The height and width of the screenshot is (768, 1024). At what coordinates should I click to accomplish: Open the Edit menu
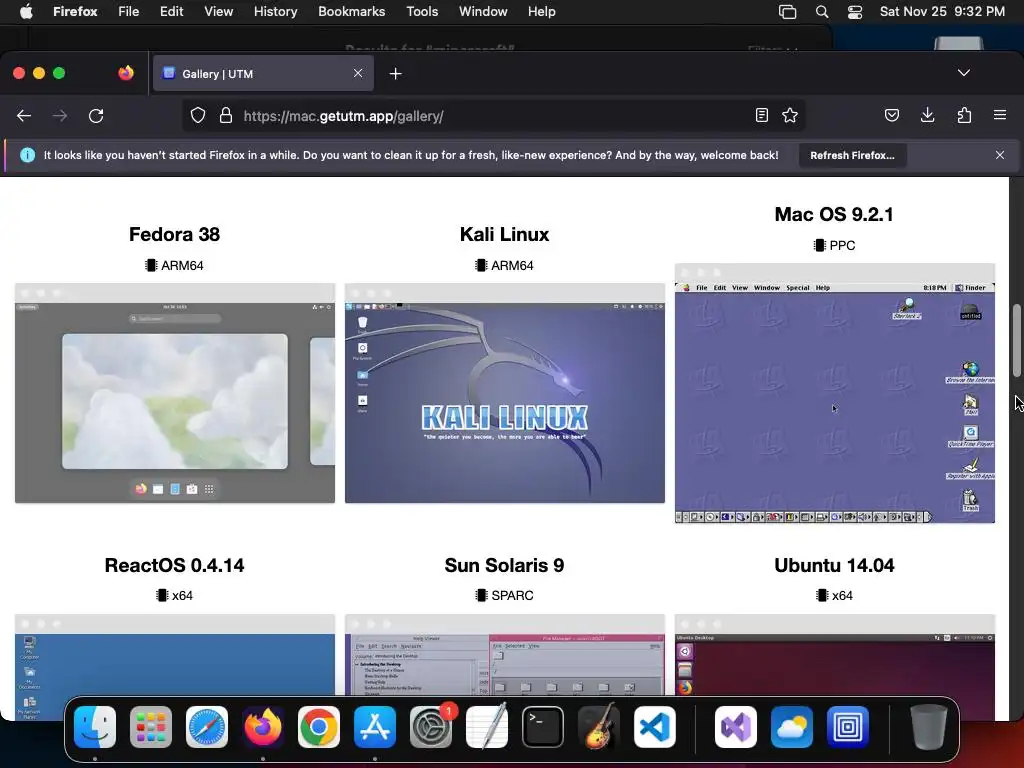171,11
